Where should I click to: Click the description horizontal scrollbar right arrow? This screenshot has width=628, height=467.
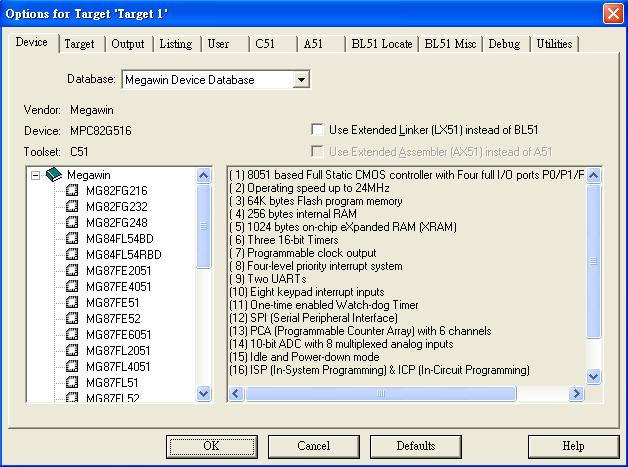pos(577,394)
